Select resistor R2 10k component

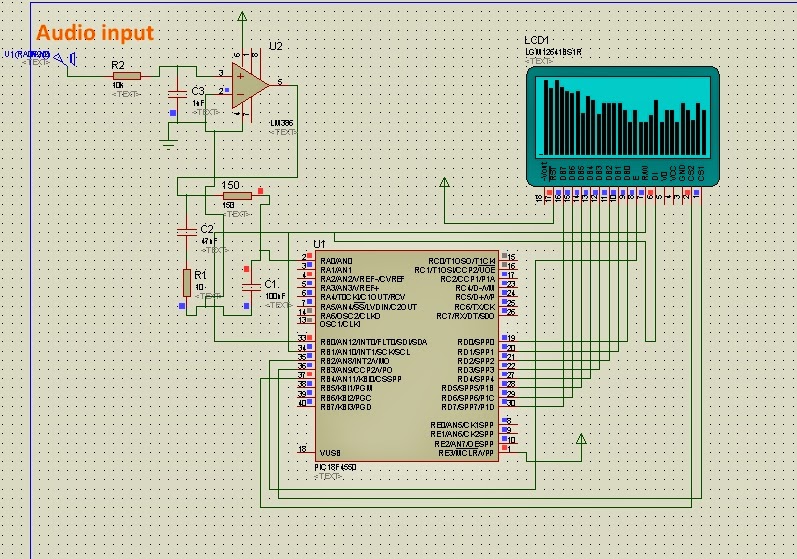click(127, 76)
